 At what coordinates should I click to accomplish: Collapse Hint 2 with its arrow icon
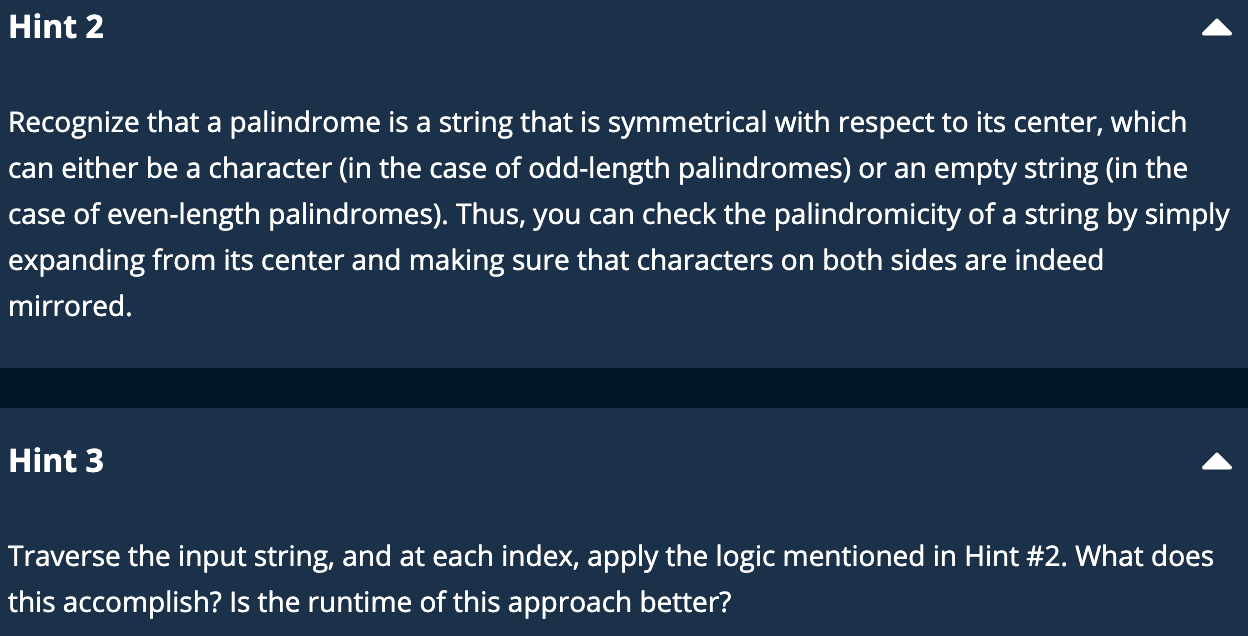coord(1216,30)
